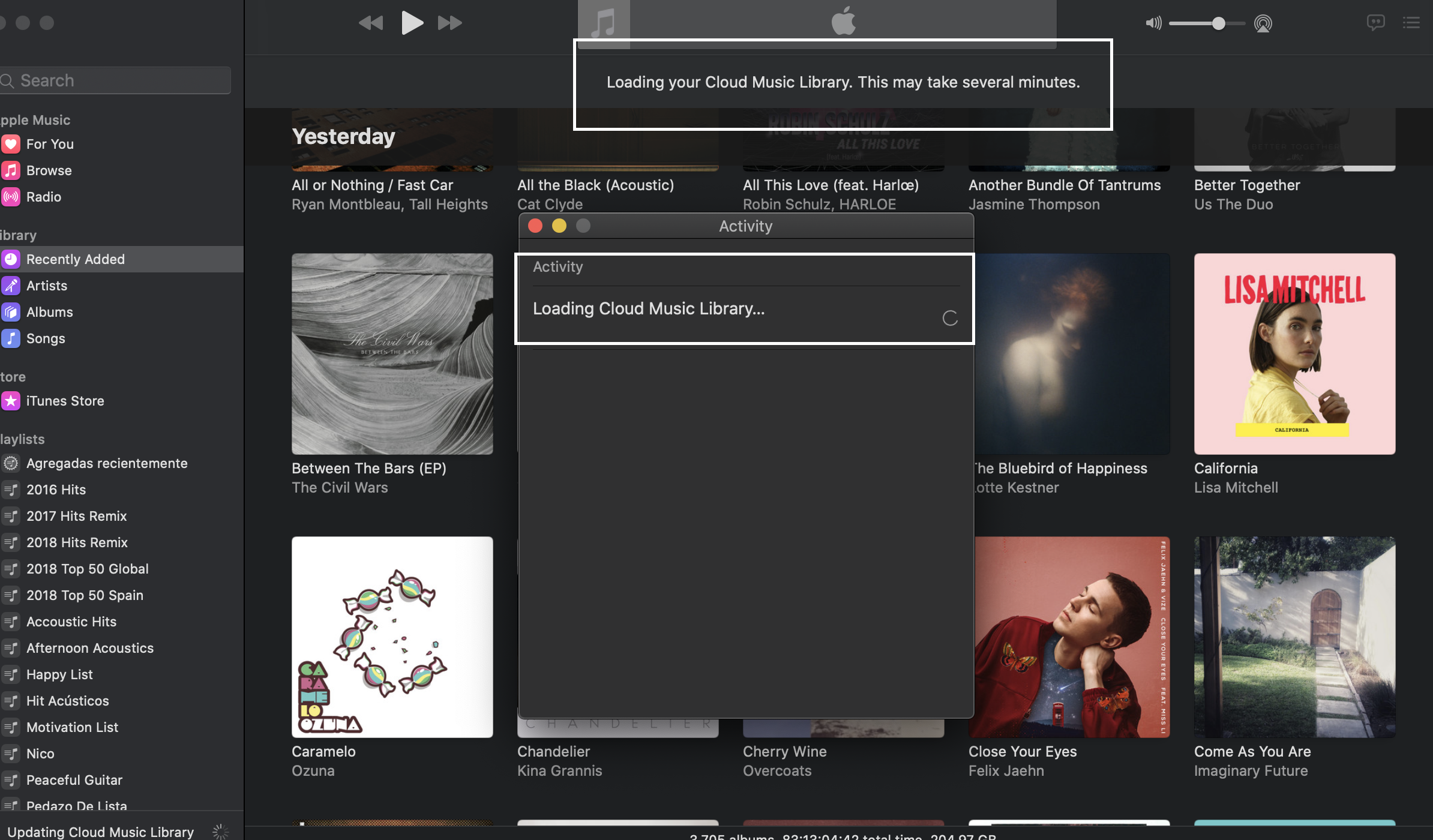Select the Happy List playlist

[59, 674]
